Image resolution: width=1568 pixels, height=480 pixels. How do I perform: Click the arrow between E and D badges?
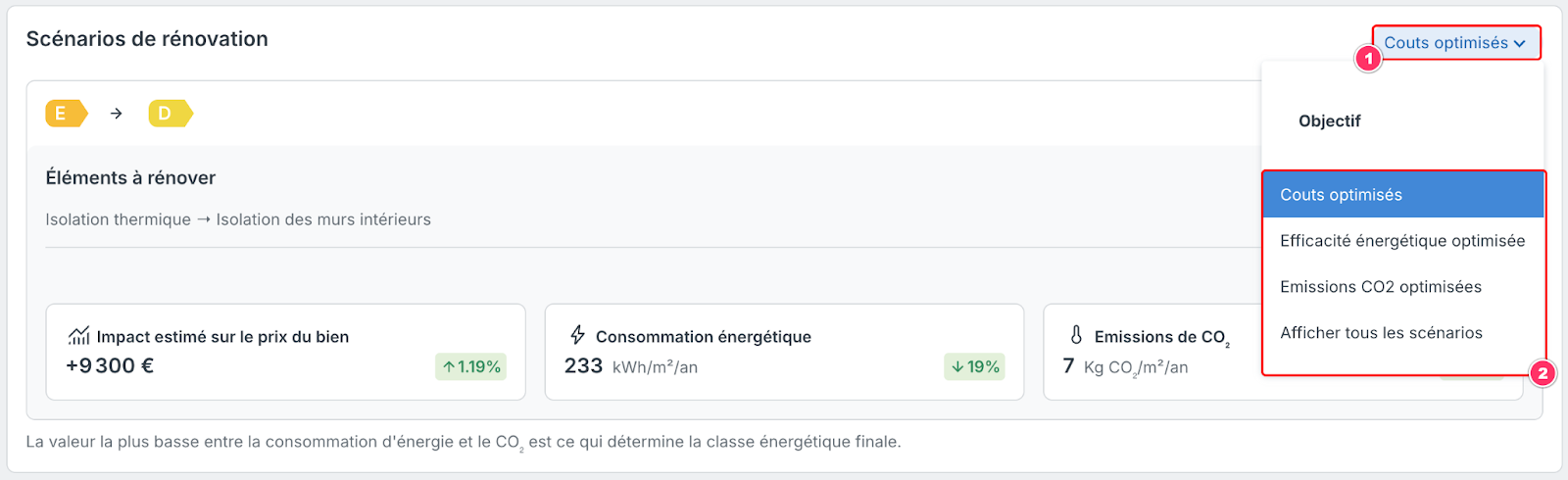(117, 114)
